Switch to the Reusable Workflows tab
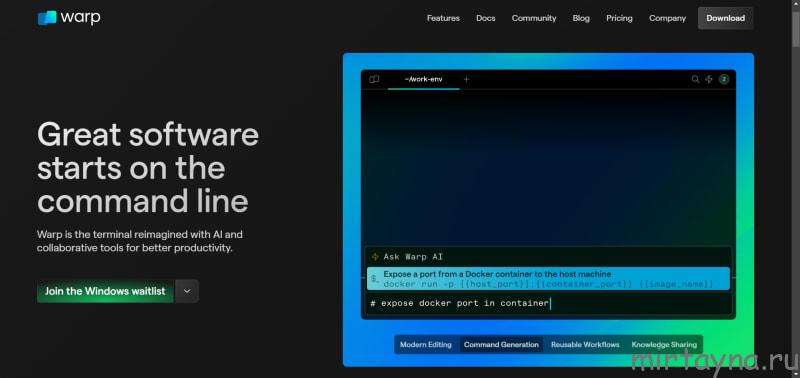 [585, 344]
